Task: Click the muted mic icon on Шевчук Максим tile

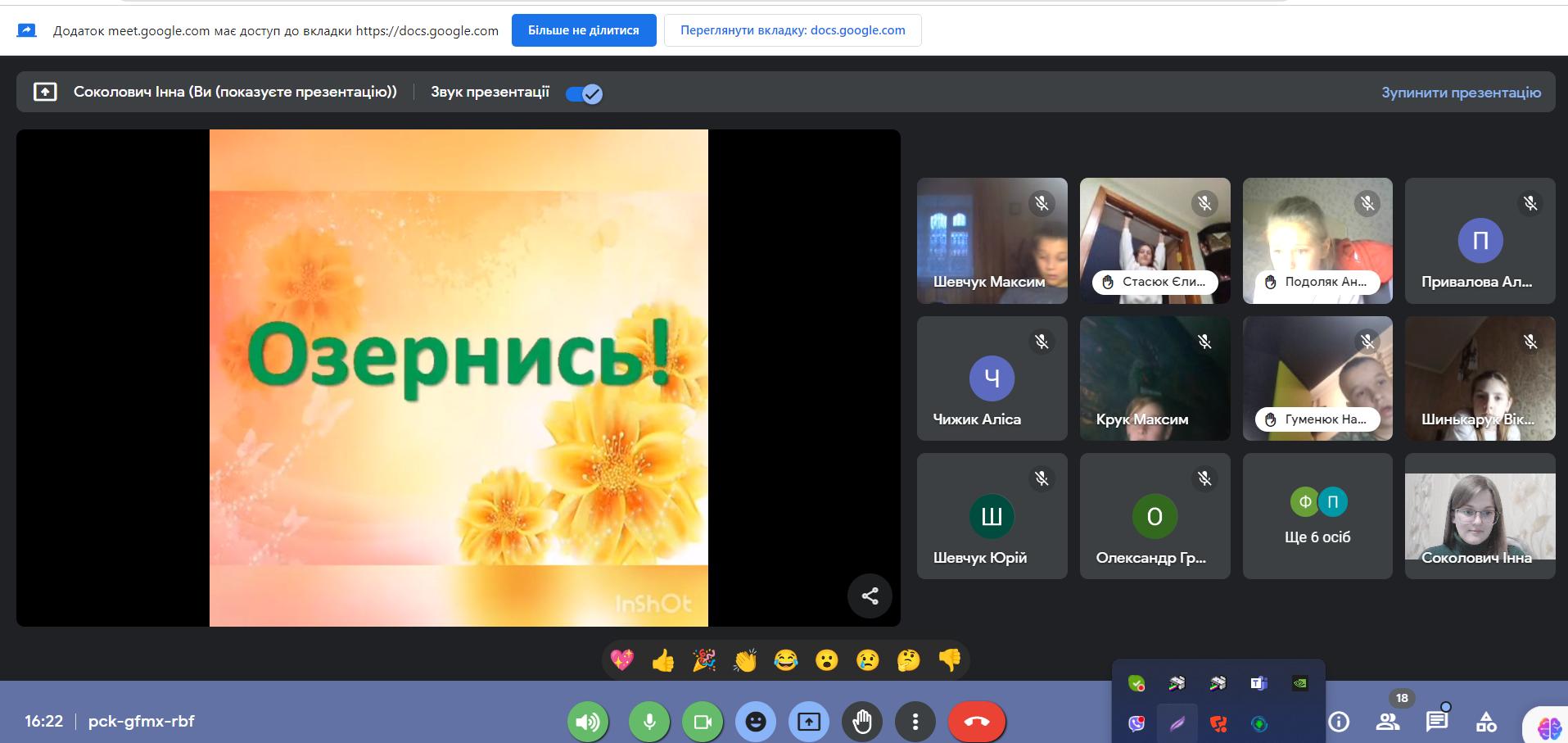Action: point(1042,203)
